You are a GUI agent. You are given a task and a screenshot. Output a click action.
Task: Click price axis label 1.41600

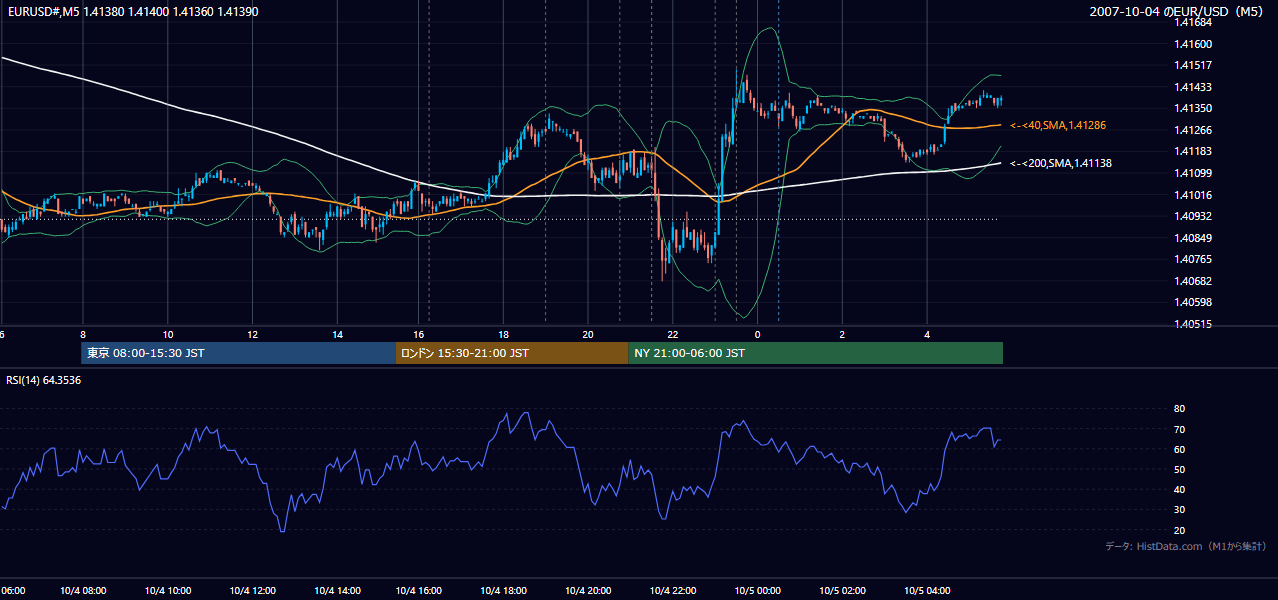(1194, 44)
